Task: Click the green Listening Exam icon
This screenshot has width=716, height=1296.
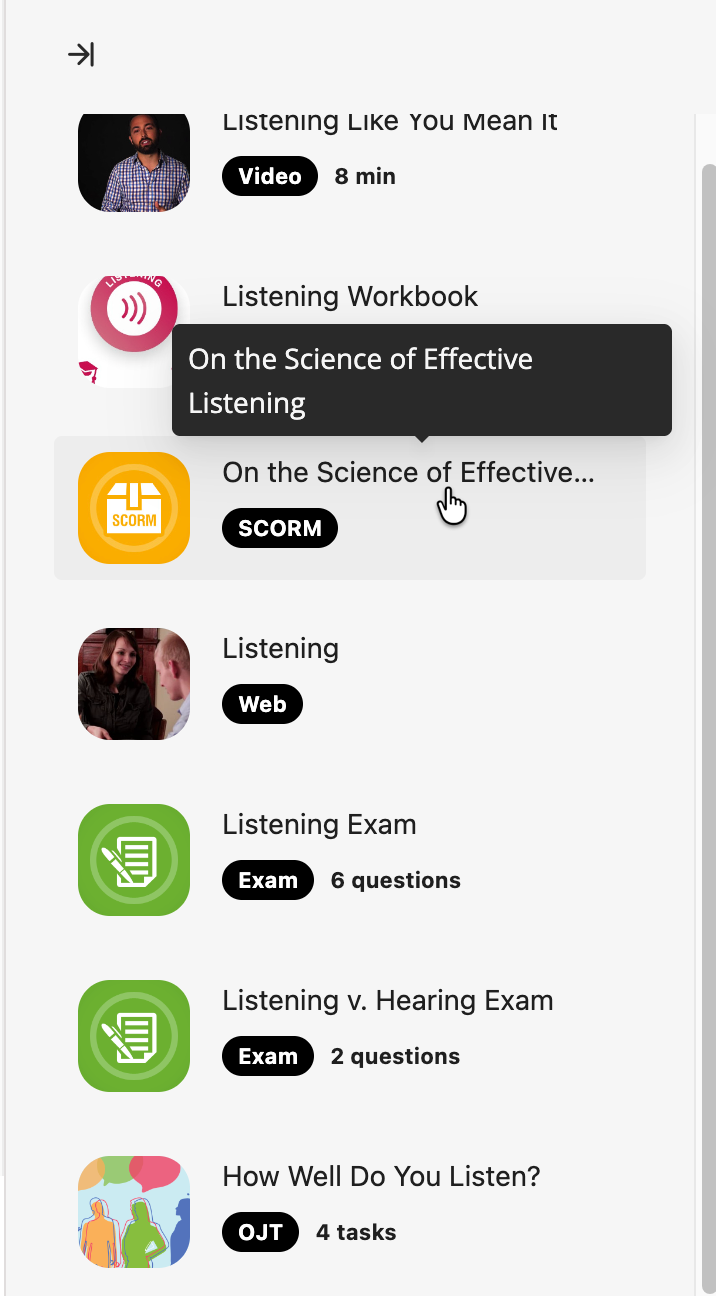Action: (x=134, y=860)
